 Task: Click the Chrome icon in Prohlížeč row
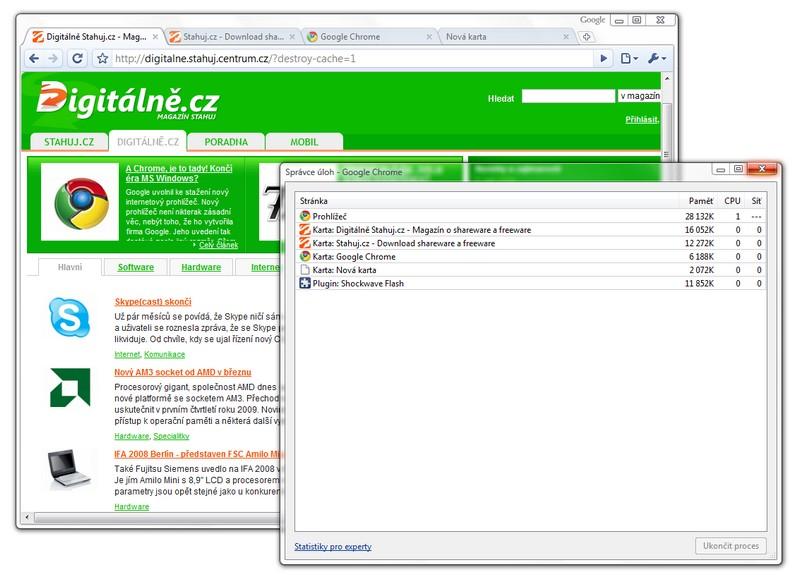click(305, 216)
